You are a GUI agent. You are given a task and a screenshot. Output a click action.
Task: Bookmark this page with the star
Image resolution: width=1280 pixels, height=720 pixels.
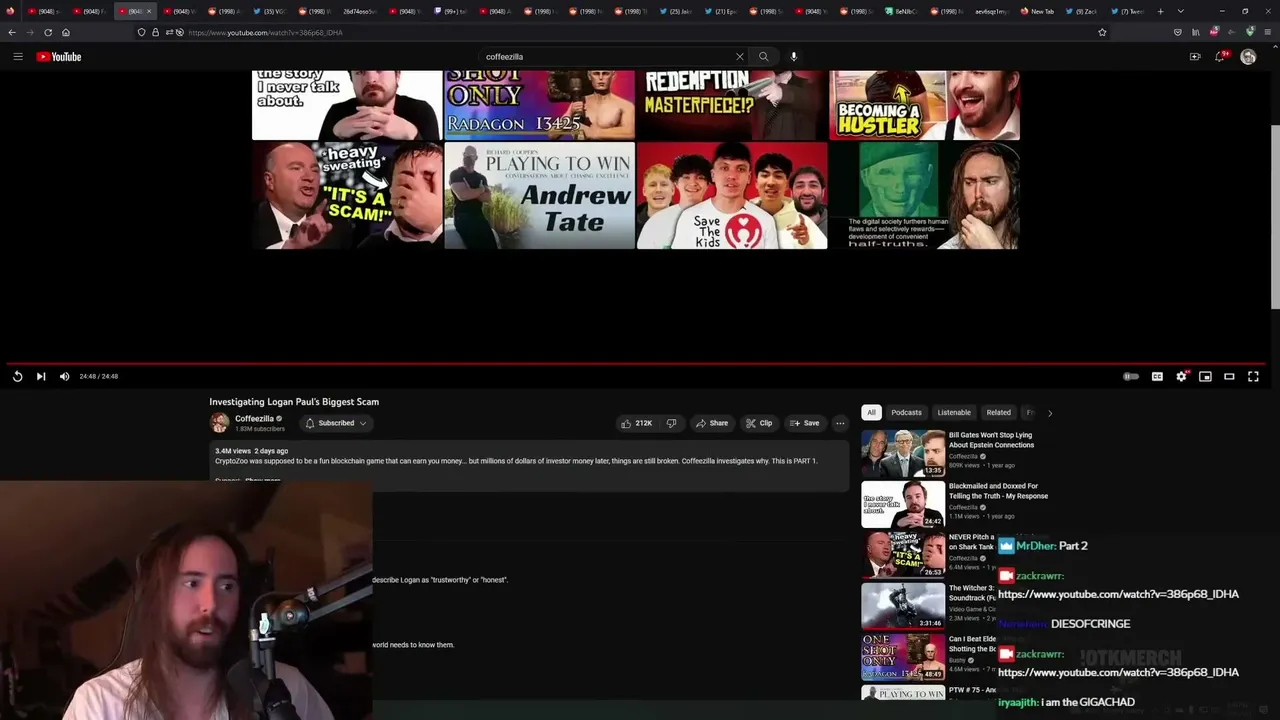tap(1102, 32)
